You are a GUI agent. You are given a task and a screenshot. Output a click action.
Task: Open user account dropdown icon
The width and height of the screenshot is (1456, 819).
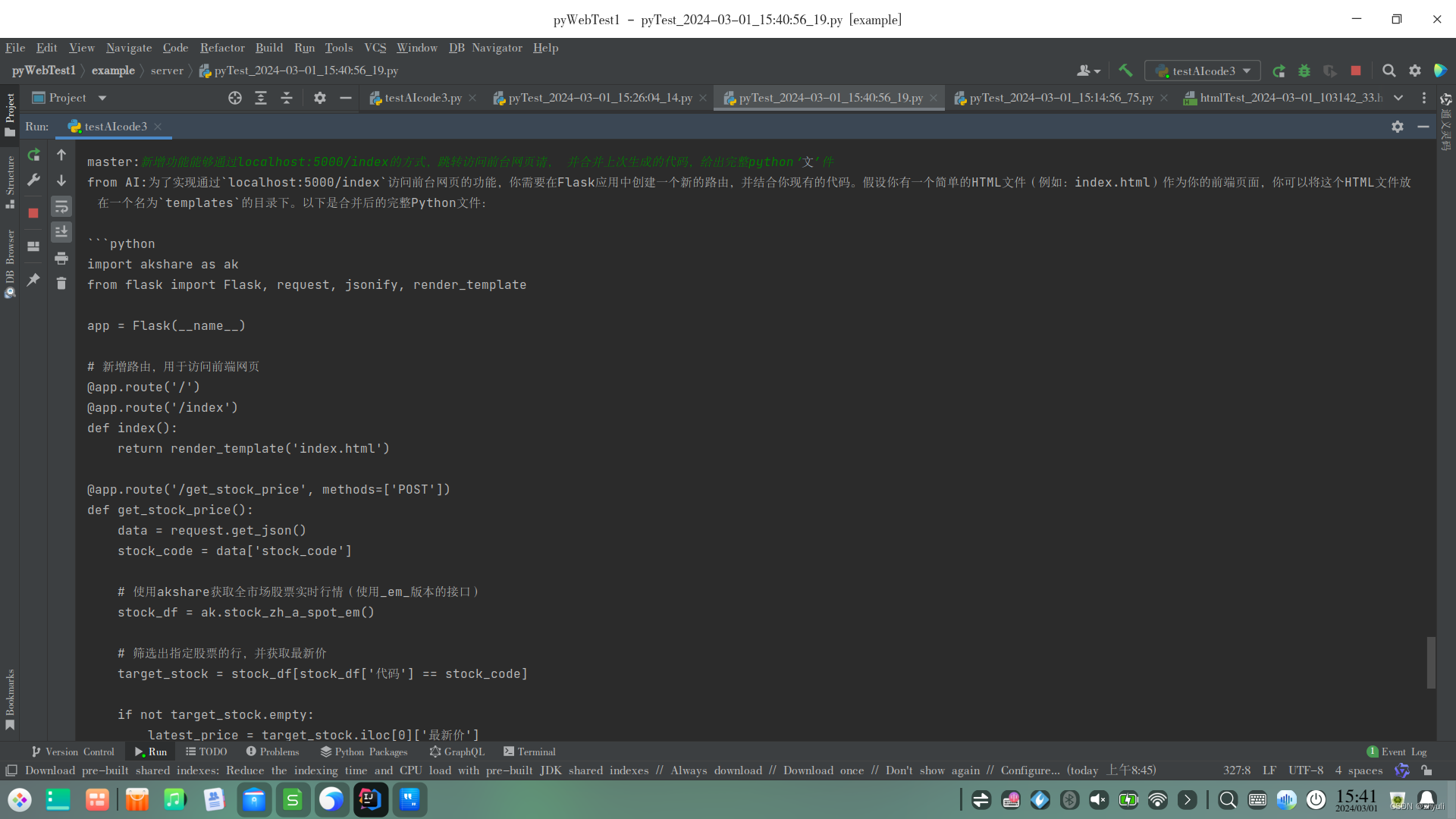click(x=1088, y=71)
